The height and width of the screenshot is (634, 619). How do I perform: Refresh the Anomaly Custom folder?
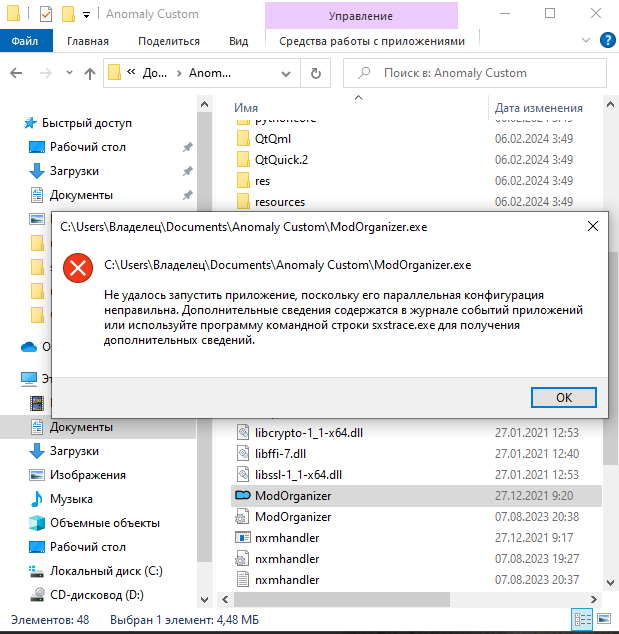coord(315,73)
